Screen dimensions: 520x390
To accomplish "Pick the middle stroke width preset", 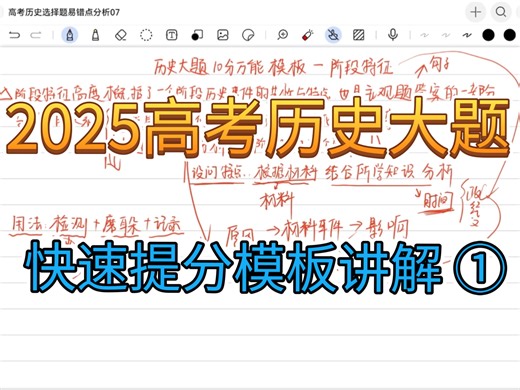I will pyautogui.click(x=446, y=35).
